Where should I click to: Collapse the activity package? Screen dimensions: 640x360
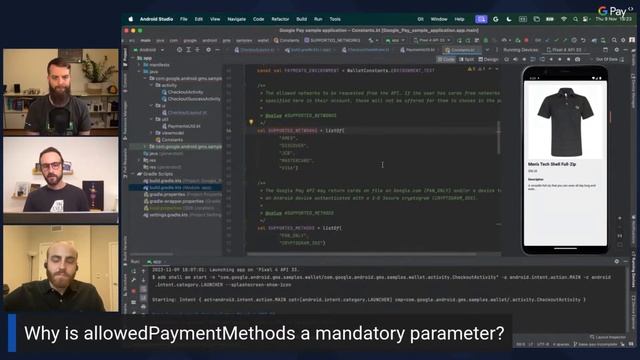pos(151,85)
